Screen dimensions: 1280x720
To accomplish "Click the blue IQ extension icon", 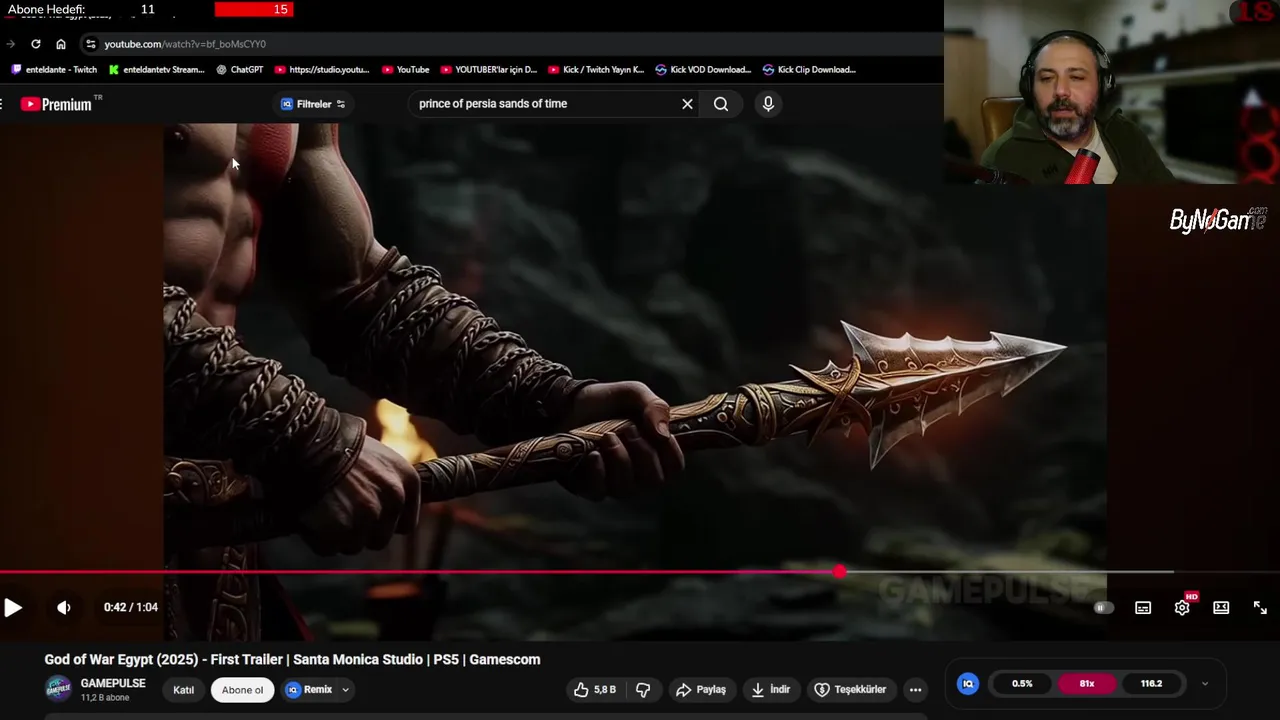I will click(968, 684).
